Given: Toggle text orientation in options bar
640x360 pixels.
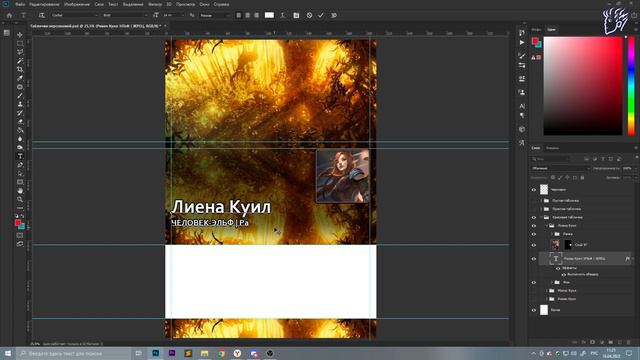Looking at the screenshot, I should pos(41,15).
